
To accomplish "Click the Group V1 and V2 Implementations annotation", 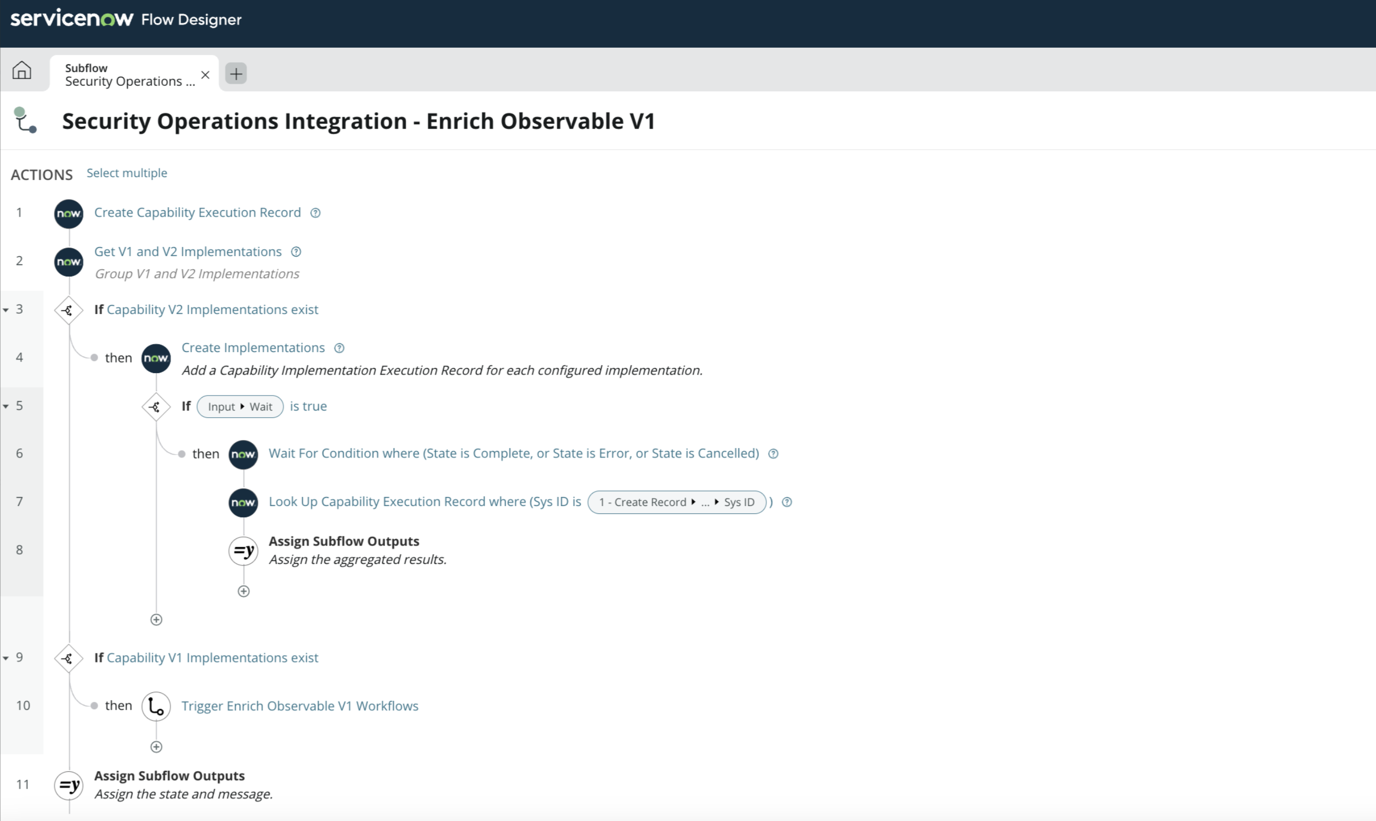I will [x=197, y=273].
